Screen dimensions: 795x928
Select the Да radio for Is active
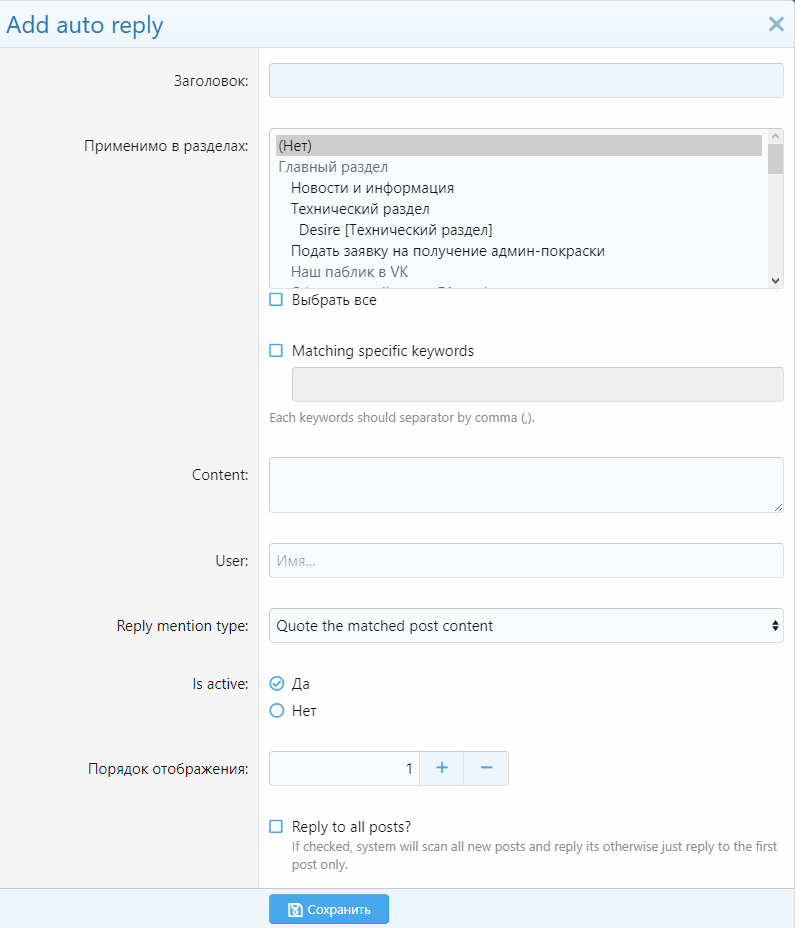pyautogui.click(x=277, y=684)
